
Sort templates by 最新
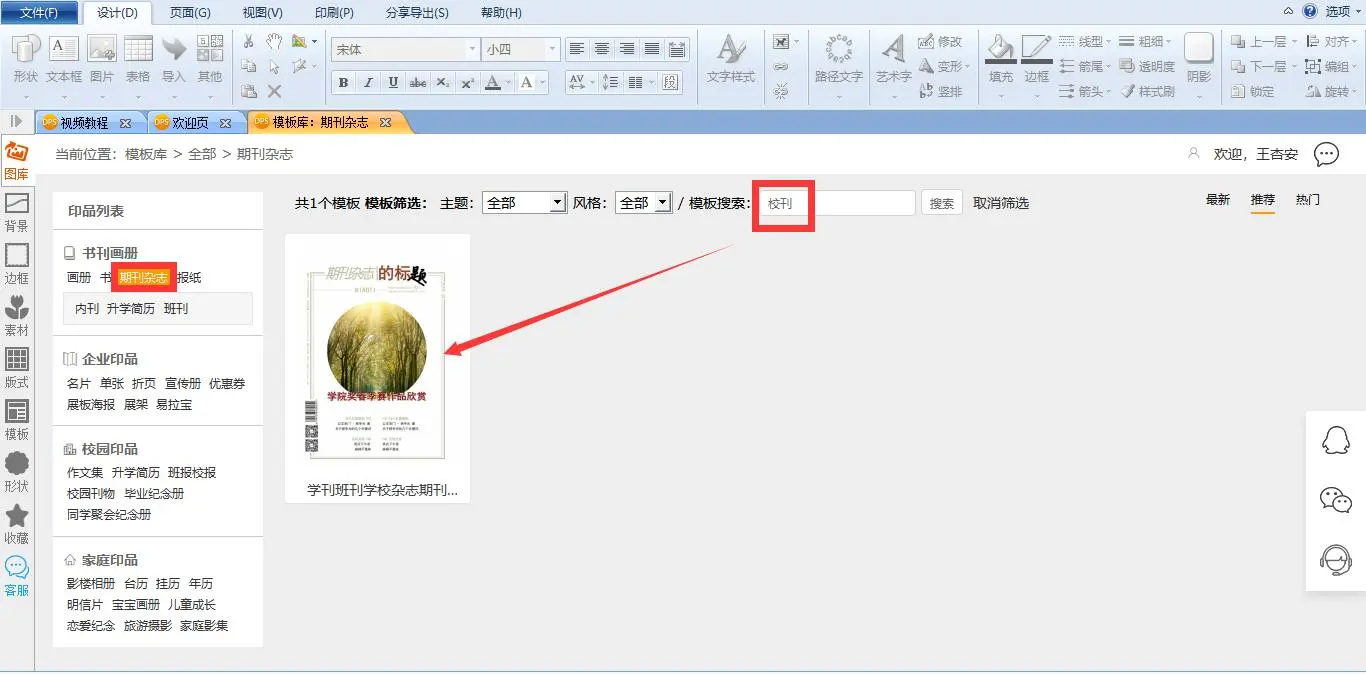point(1218,200)
